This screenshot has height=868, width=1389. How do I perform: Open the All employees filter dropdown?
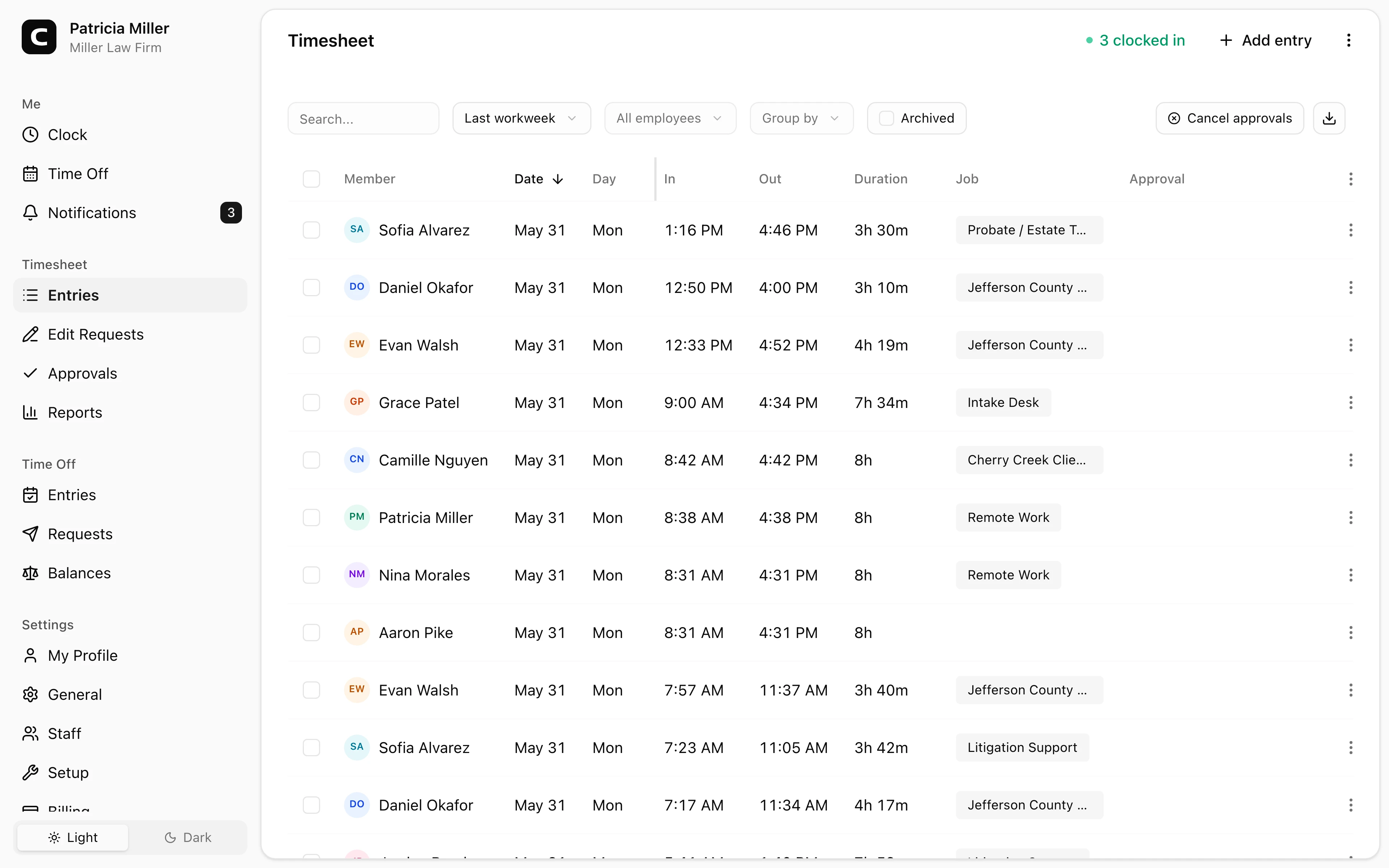(670, 118)
